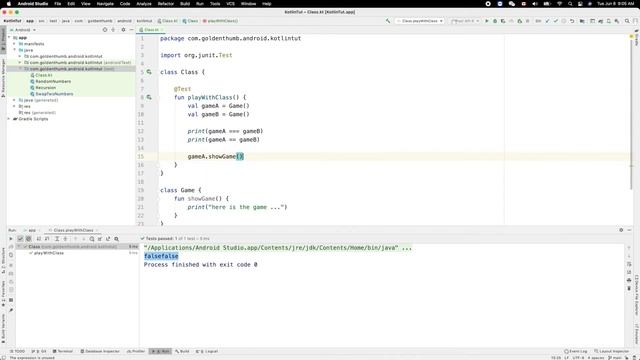Open the Class.playWithClass run configuration dropdown
Viewport: 640px width, 360px height.
[420, 21]
